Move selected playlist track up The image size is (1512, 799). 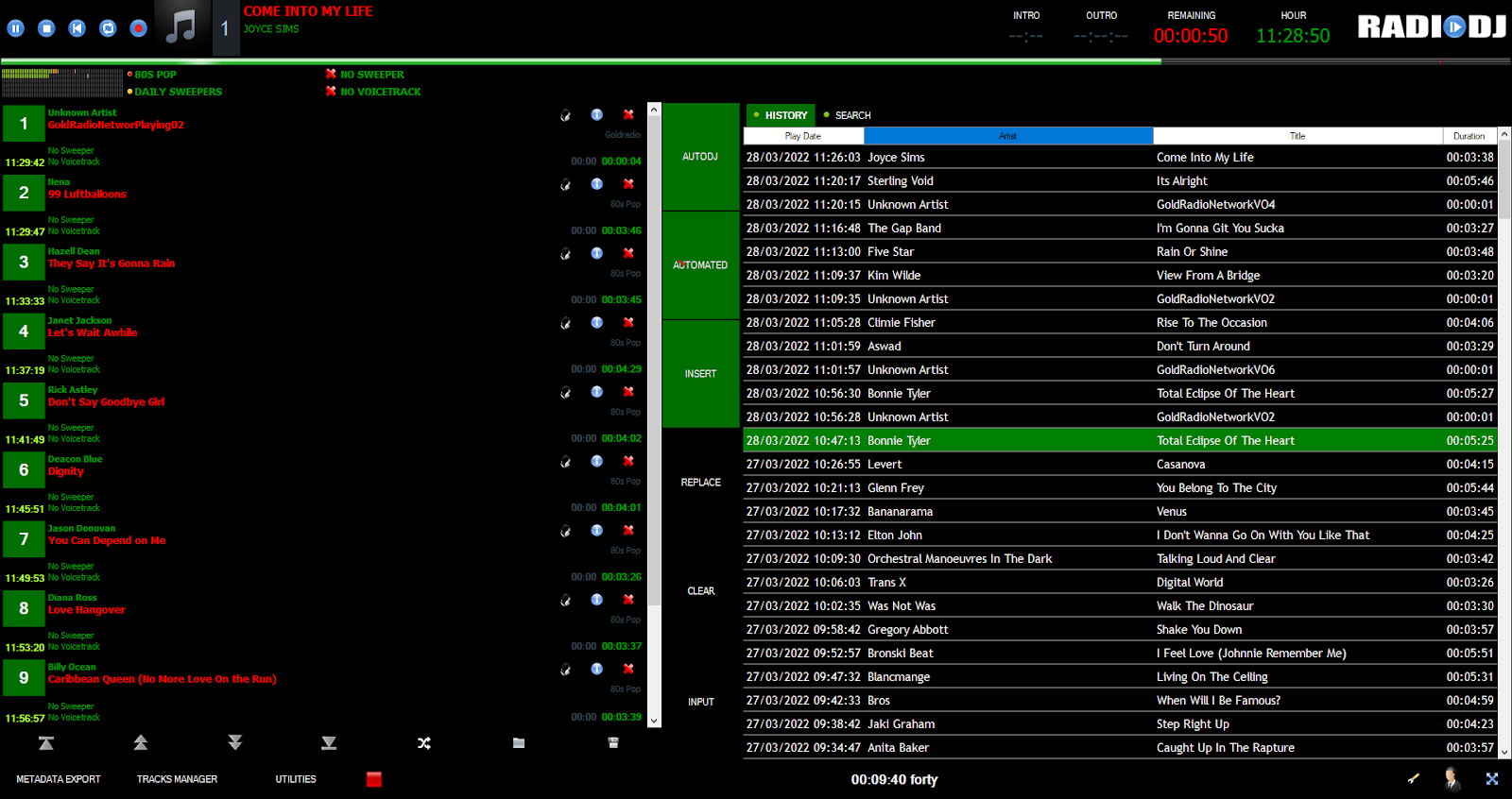[x=141, y=742]
